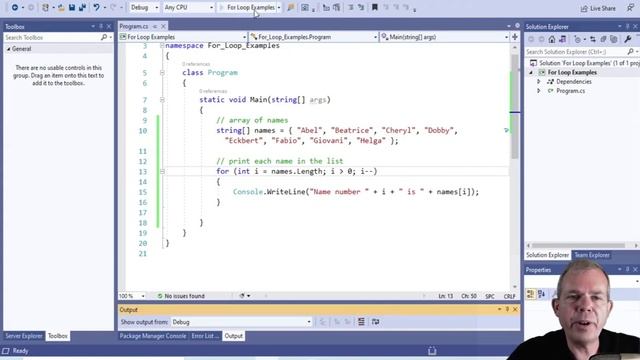
Task: Open the Any CPU platform dropdown
Action: [188, 7]
